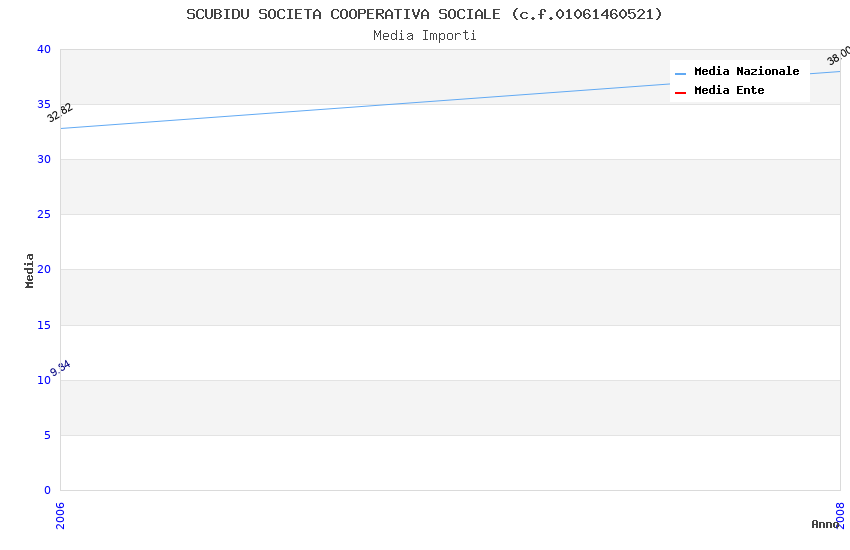Image resolution: width=850 pixels, height=550 pixels.
Task: Click the 38.00 data label
Action: (839, 55)
